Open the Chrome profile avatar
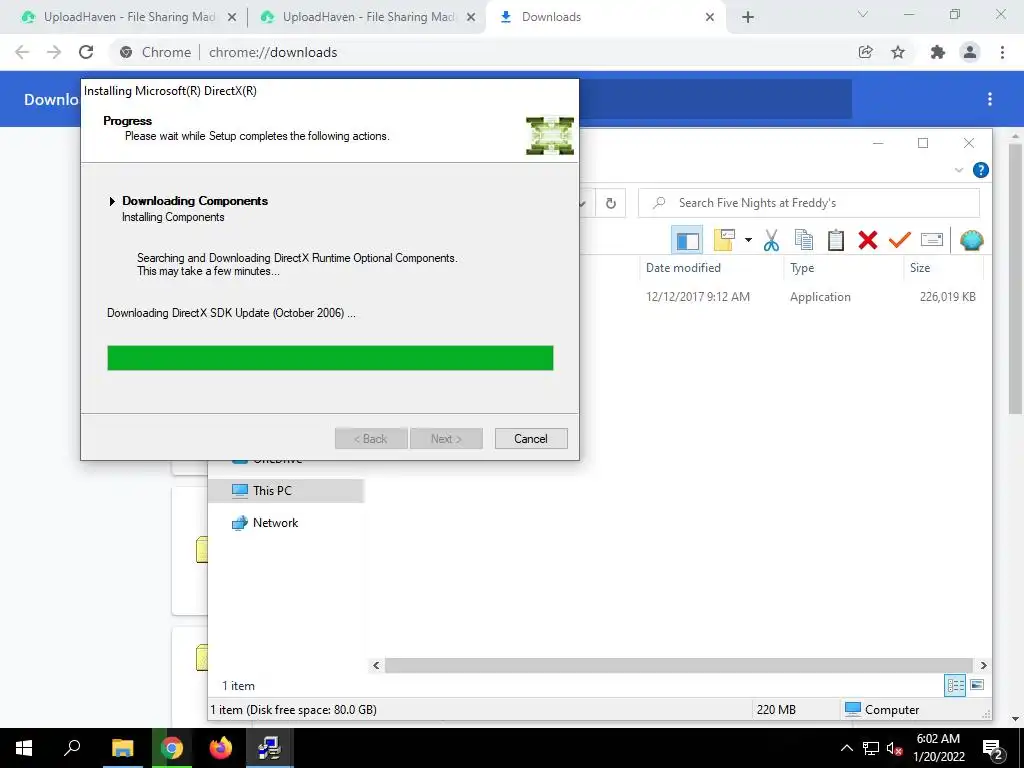The image size is (1024, 768). [x=970, y=52]
